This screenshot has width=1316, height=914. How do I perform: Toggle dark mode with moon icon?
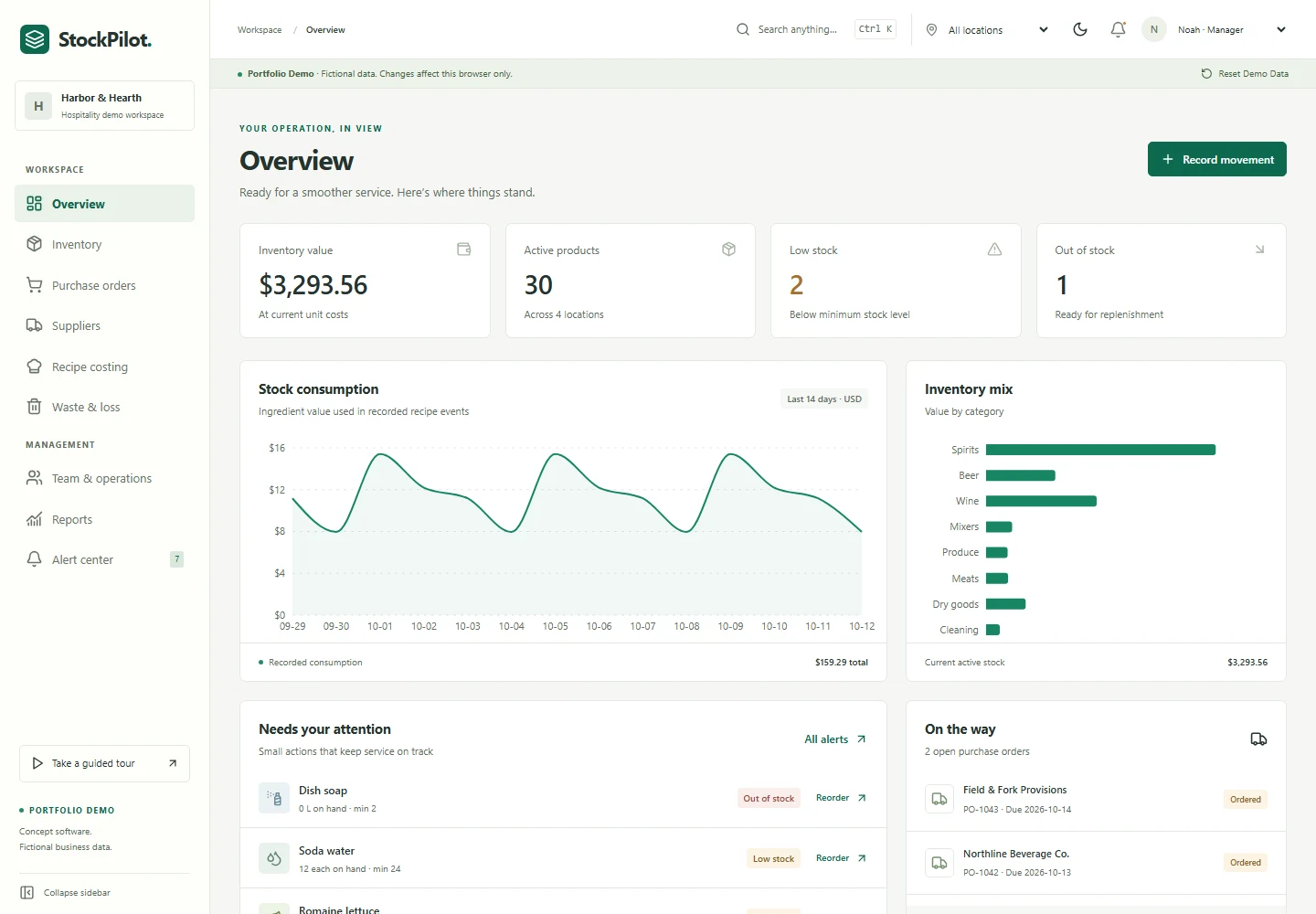pos(1080,29)
